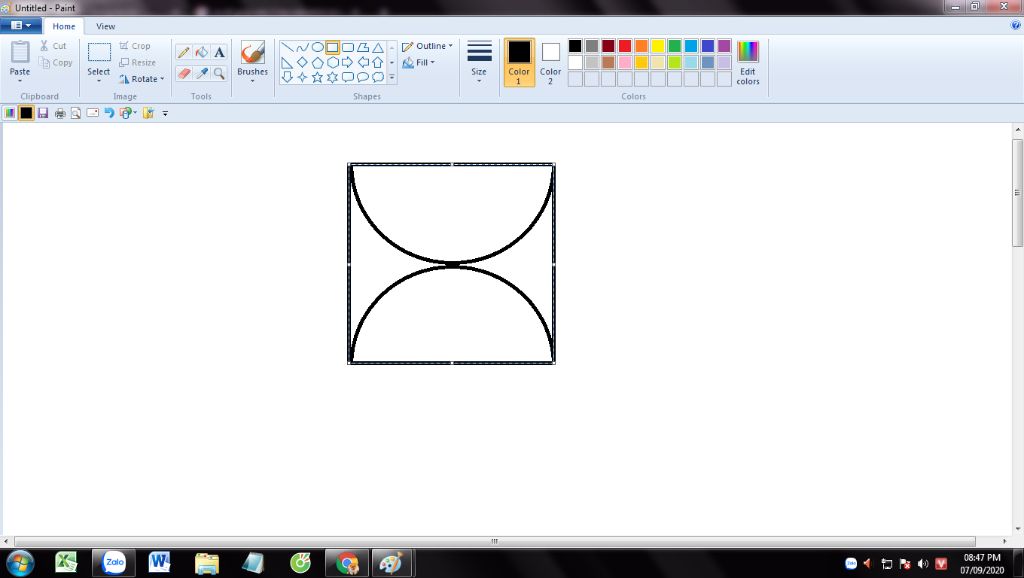Screen dimensions: 1024x578
Task: Click the Cut button
Action: click(53, 46)
